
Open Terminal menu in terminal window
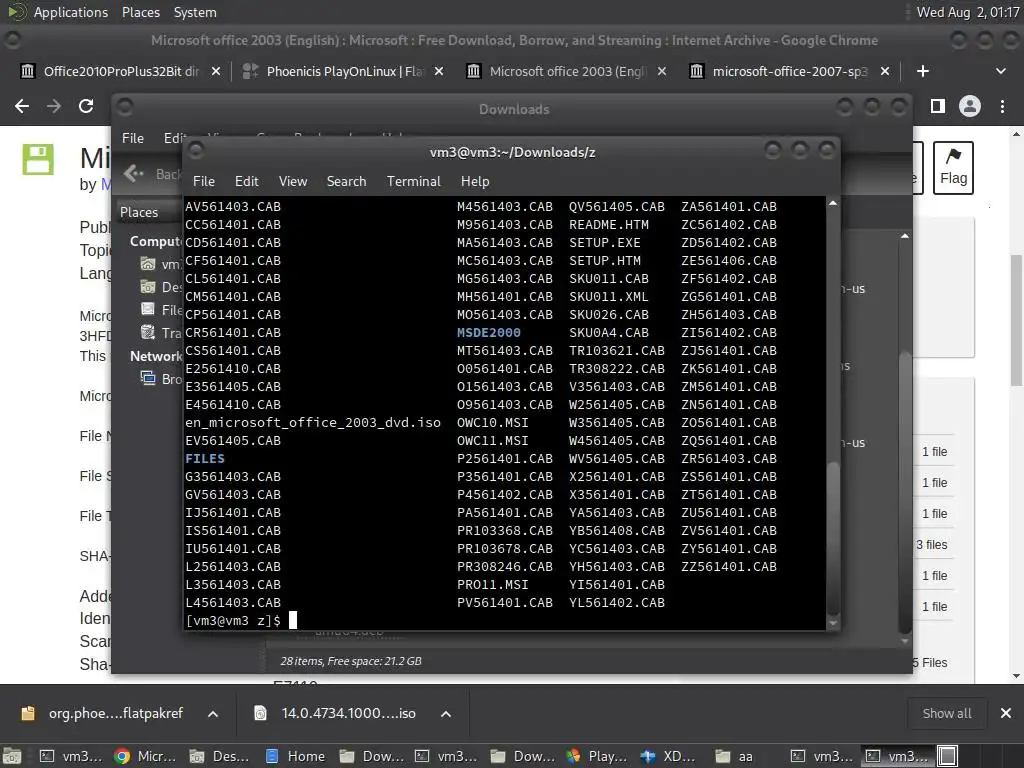(413, 181)
